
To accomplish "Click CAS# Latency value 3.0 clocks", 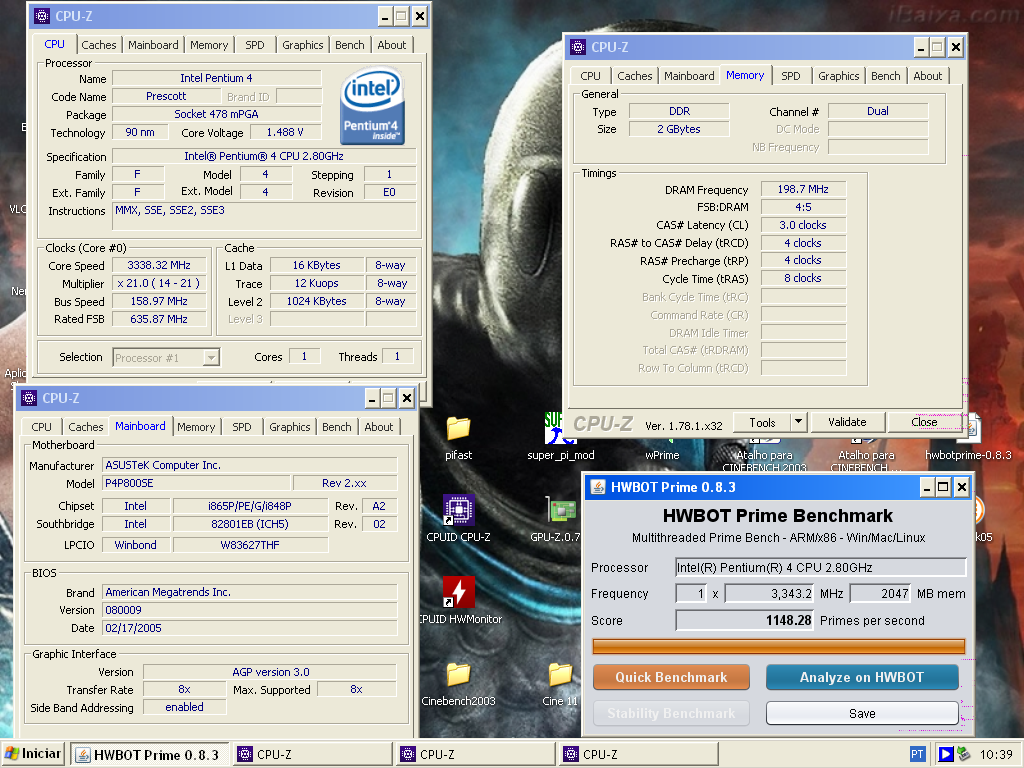I will (x=803, y=225).
